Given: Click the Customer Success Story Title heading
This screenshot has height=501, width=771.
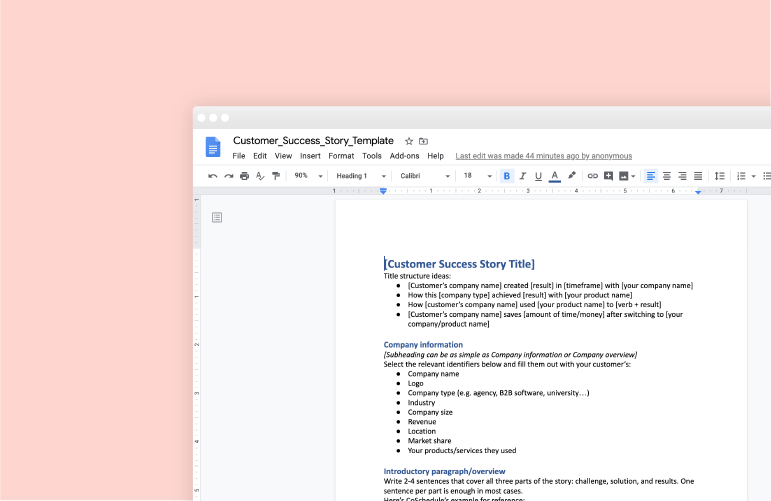Looking at the screenshot, I should coord(459,264).
